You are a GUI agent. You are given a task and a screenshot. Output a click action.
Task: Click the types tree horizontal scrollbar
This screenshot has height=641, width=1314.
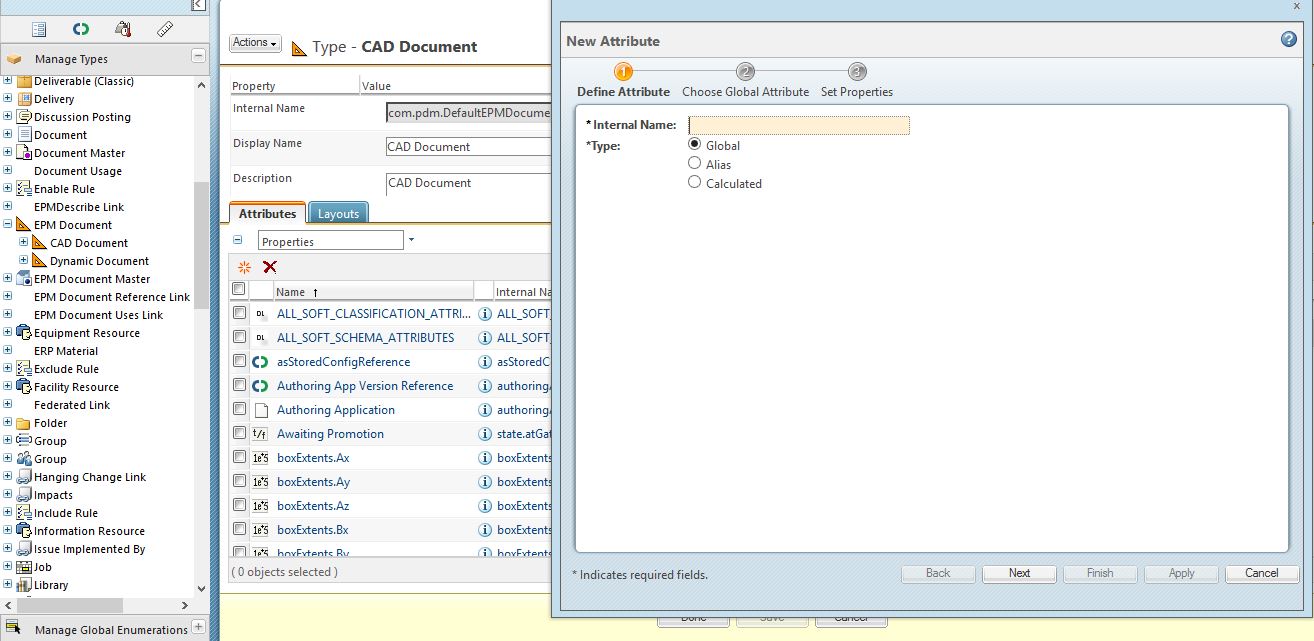click(68, 605)
